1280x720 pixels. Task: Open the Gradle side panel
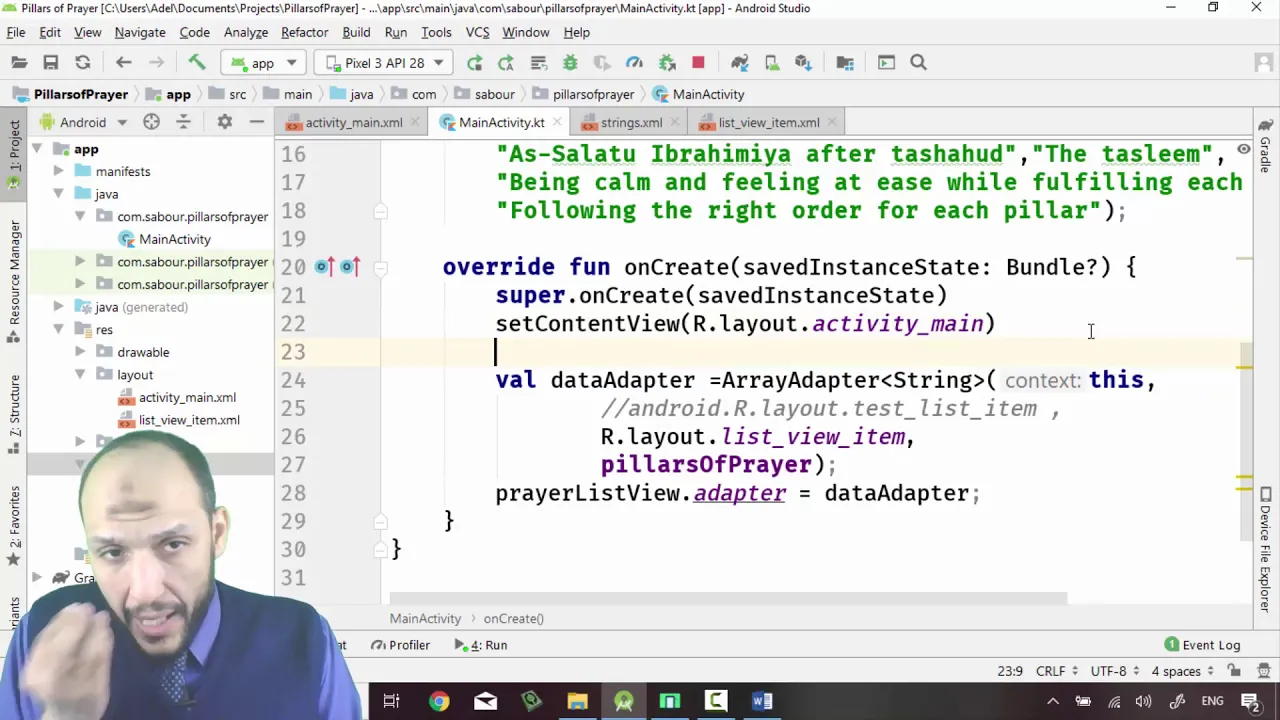tap(1265, 146)
